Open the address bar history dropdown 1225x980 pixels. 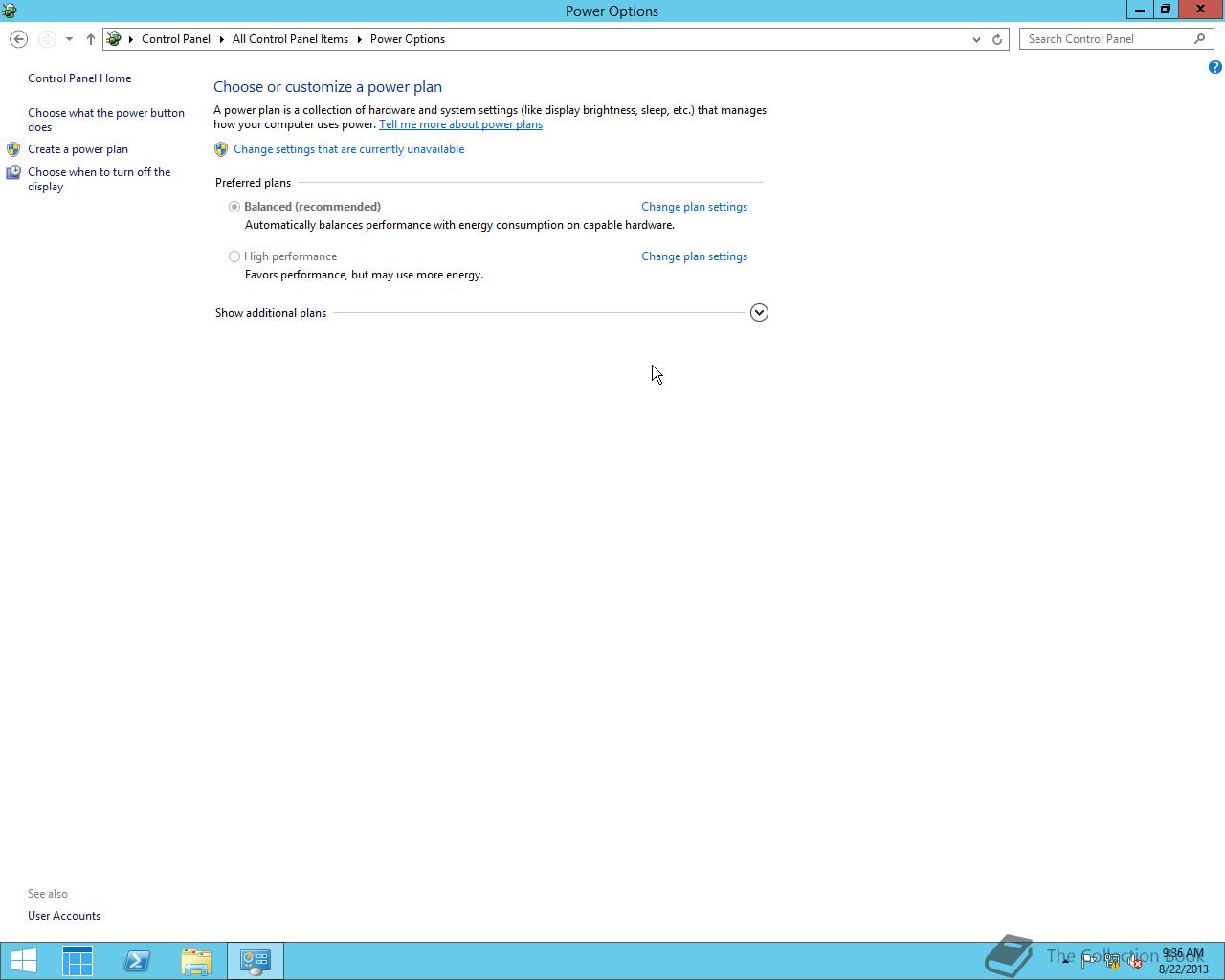pyautogui.click(x=976, y=39)
